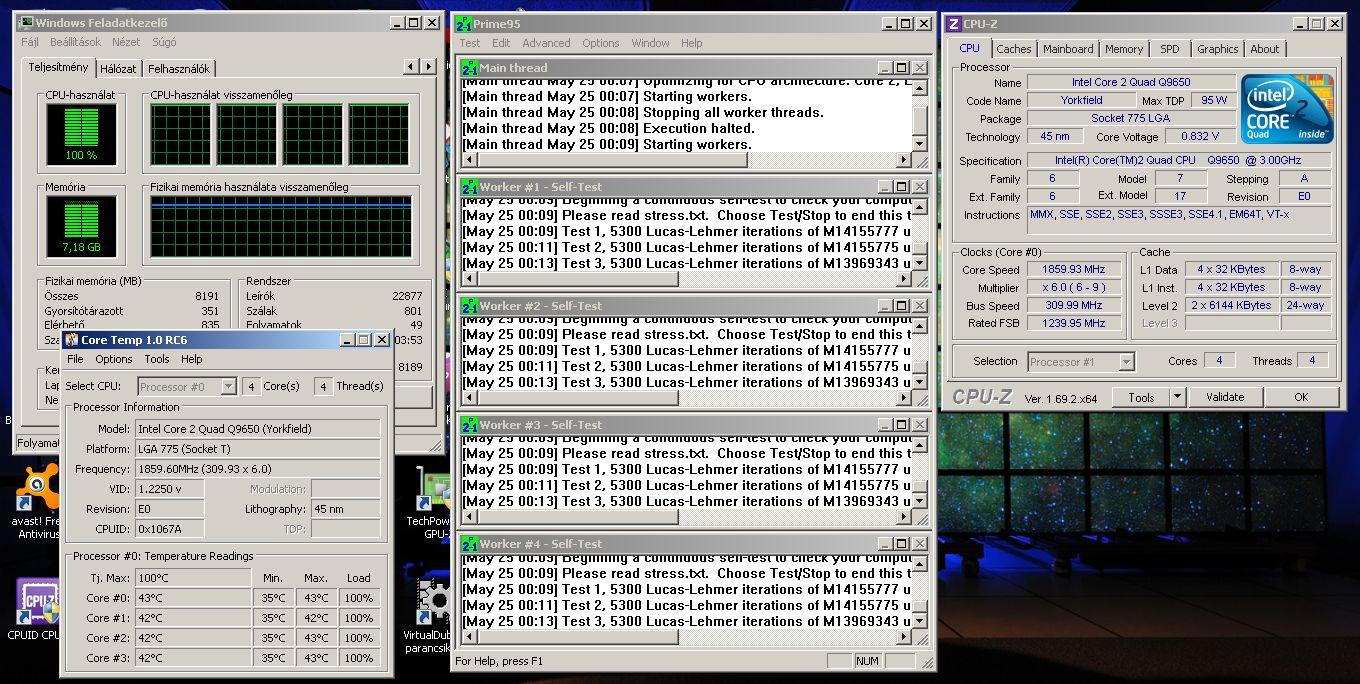Open Select CPU dropdown in Core Temp

pos(229,386)
